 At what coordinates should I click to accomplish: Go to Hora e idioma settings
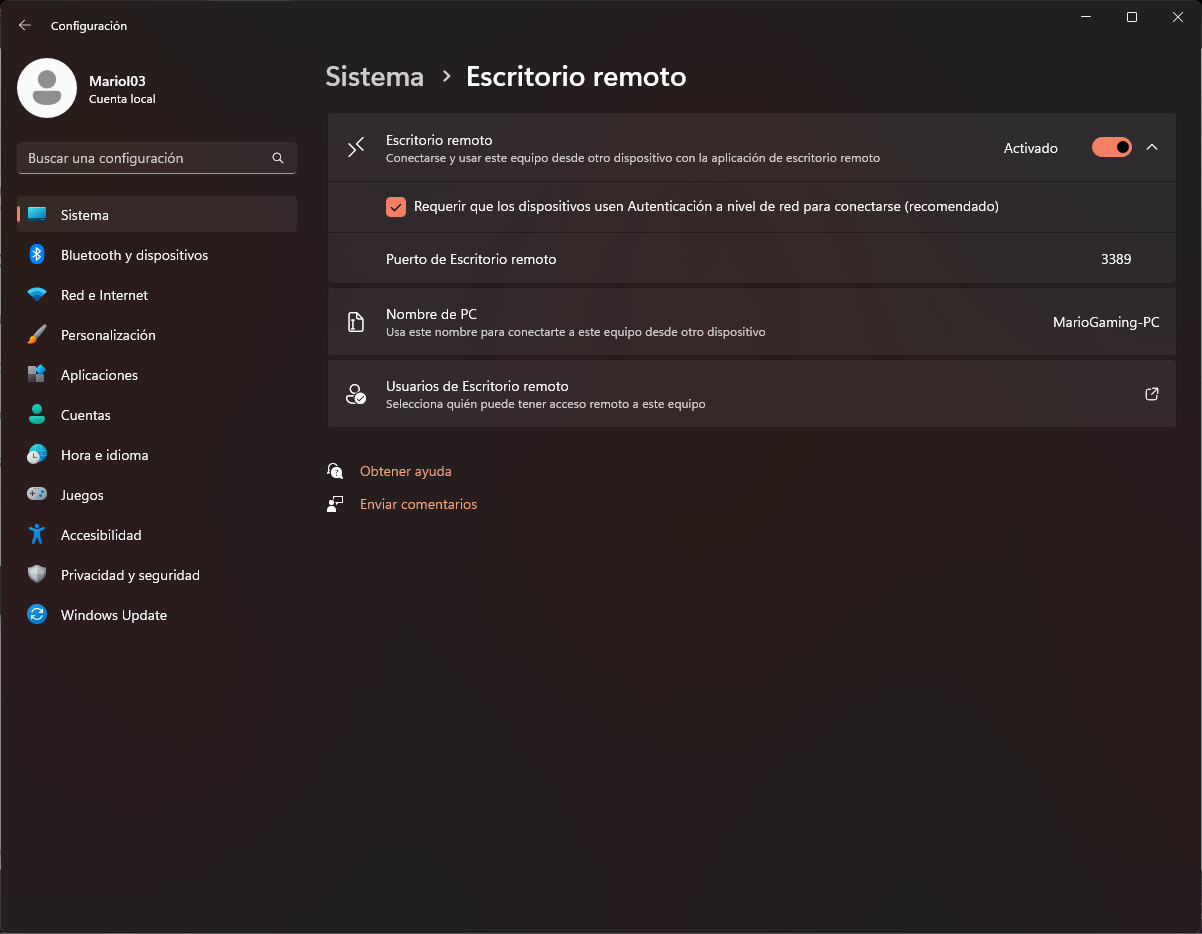click(x=104, y=455)
